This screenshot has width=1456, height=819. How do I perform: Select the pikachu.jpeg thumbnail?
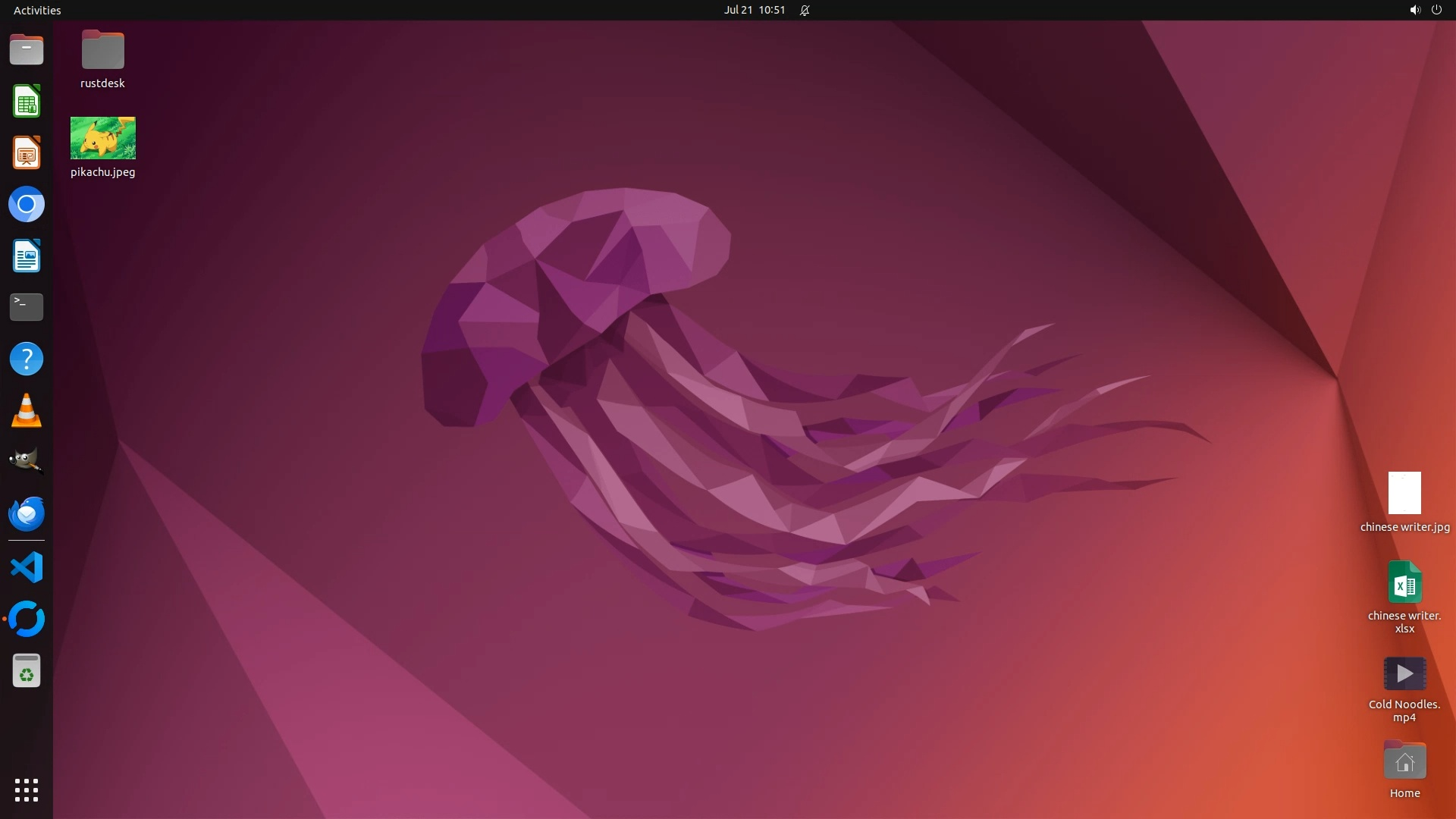pyautogui.click(x=103, y=138)
